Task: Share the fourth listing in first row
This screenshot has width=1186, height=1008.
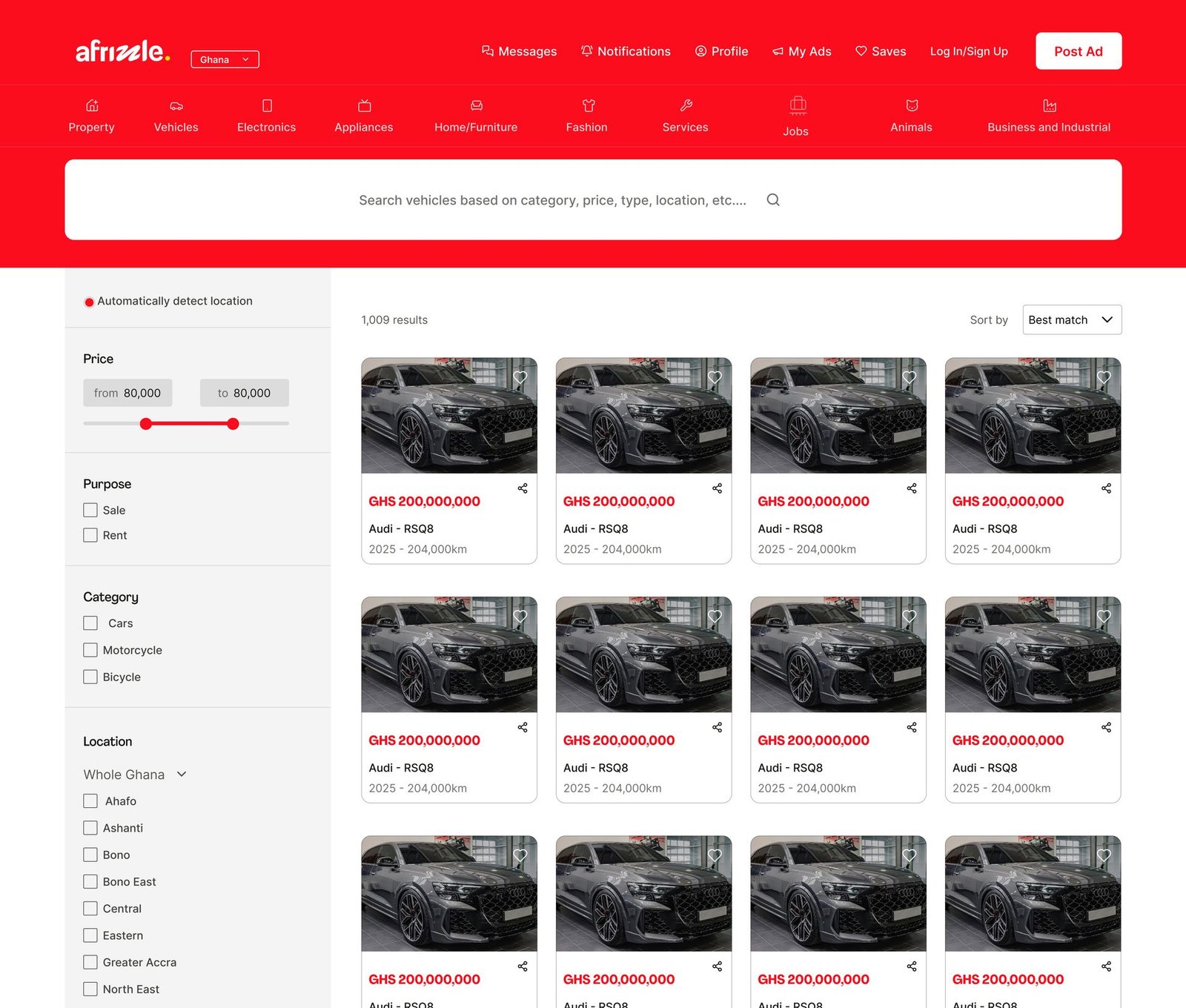Action: pos(1106,488)
